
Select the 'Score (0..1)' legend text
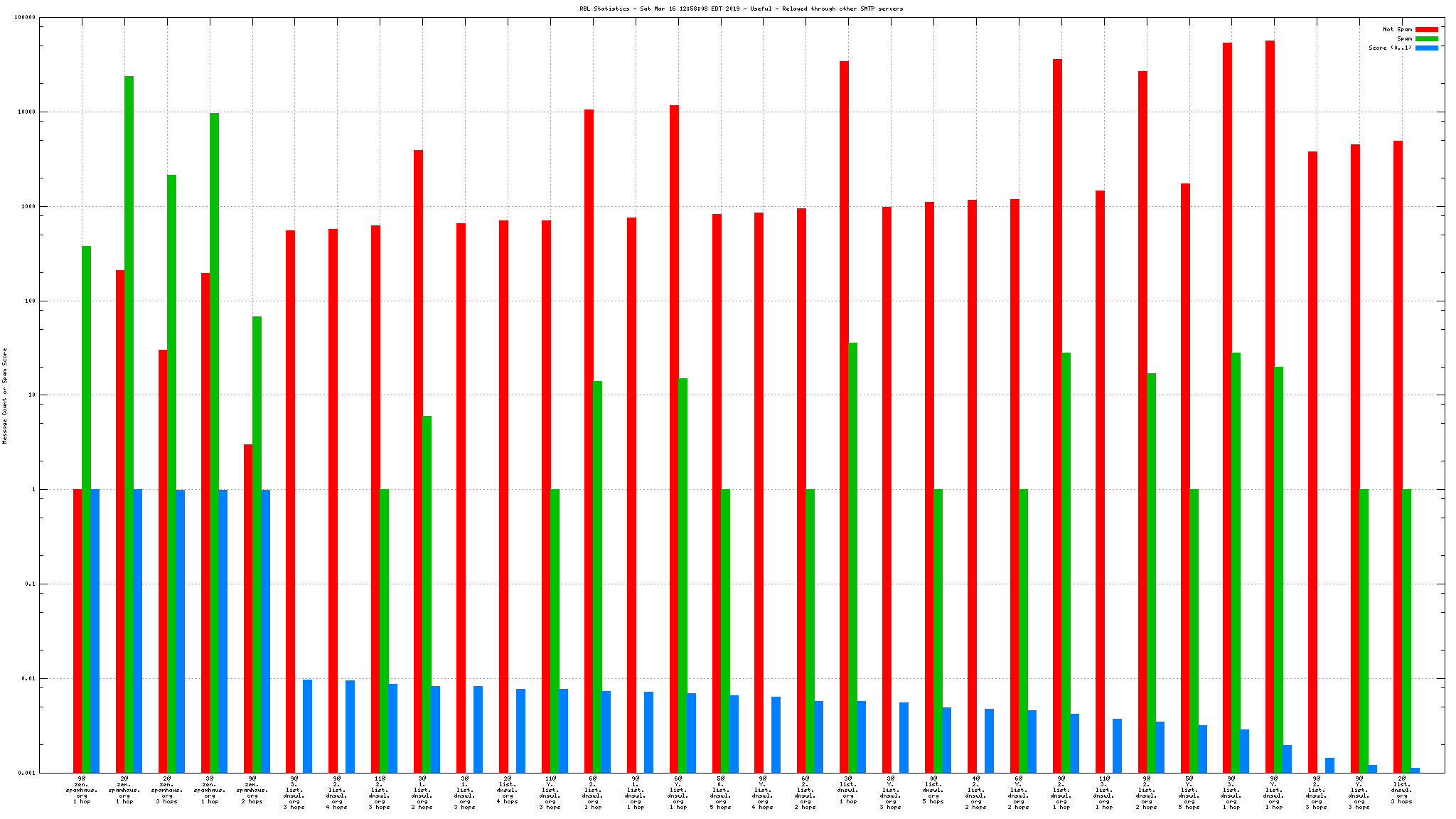click(x=1389, y=48)
